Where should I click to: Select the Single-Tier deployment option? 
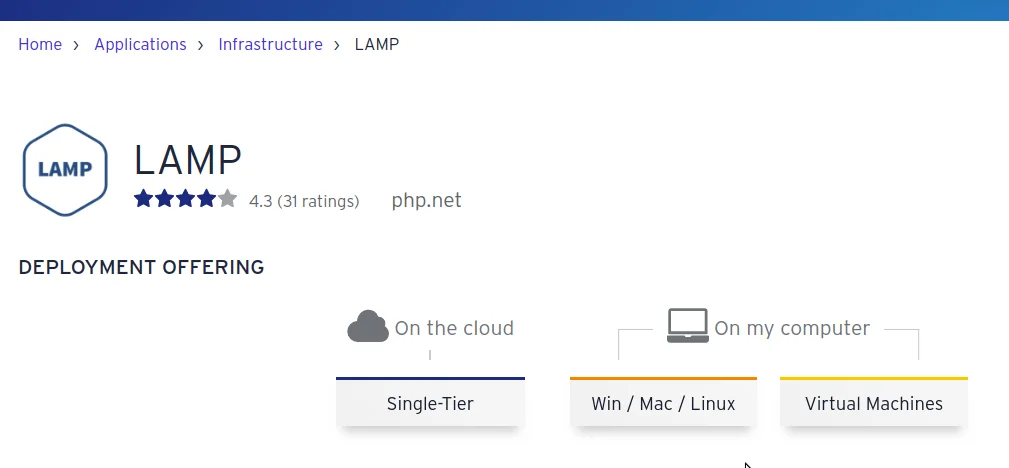click(x=430, y=404)
